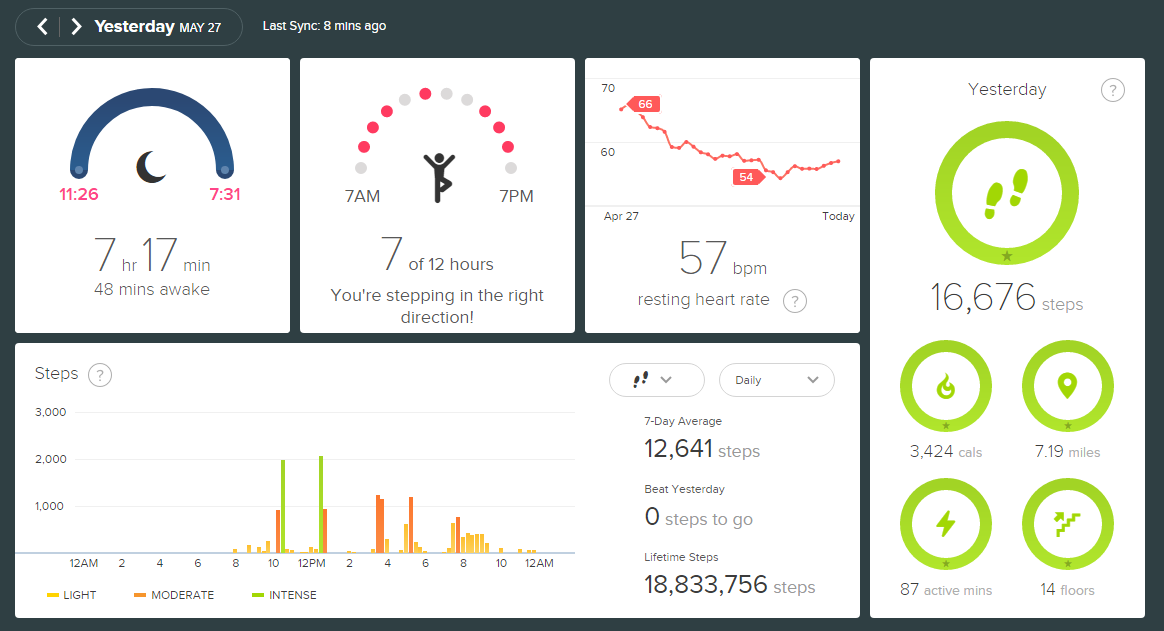Click the stepping in the right direction message
Image resolution: width=1164 pixels, height=631 pixels.
point(437,307)
